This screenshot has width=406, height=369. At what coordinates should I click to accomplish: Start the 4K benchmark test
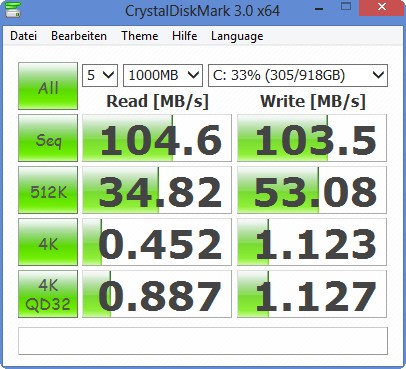[48, 242]
